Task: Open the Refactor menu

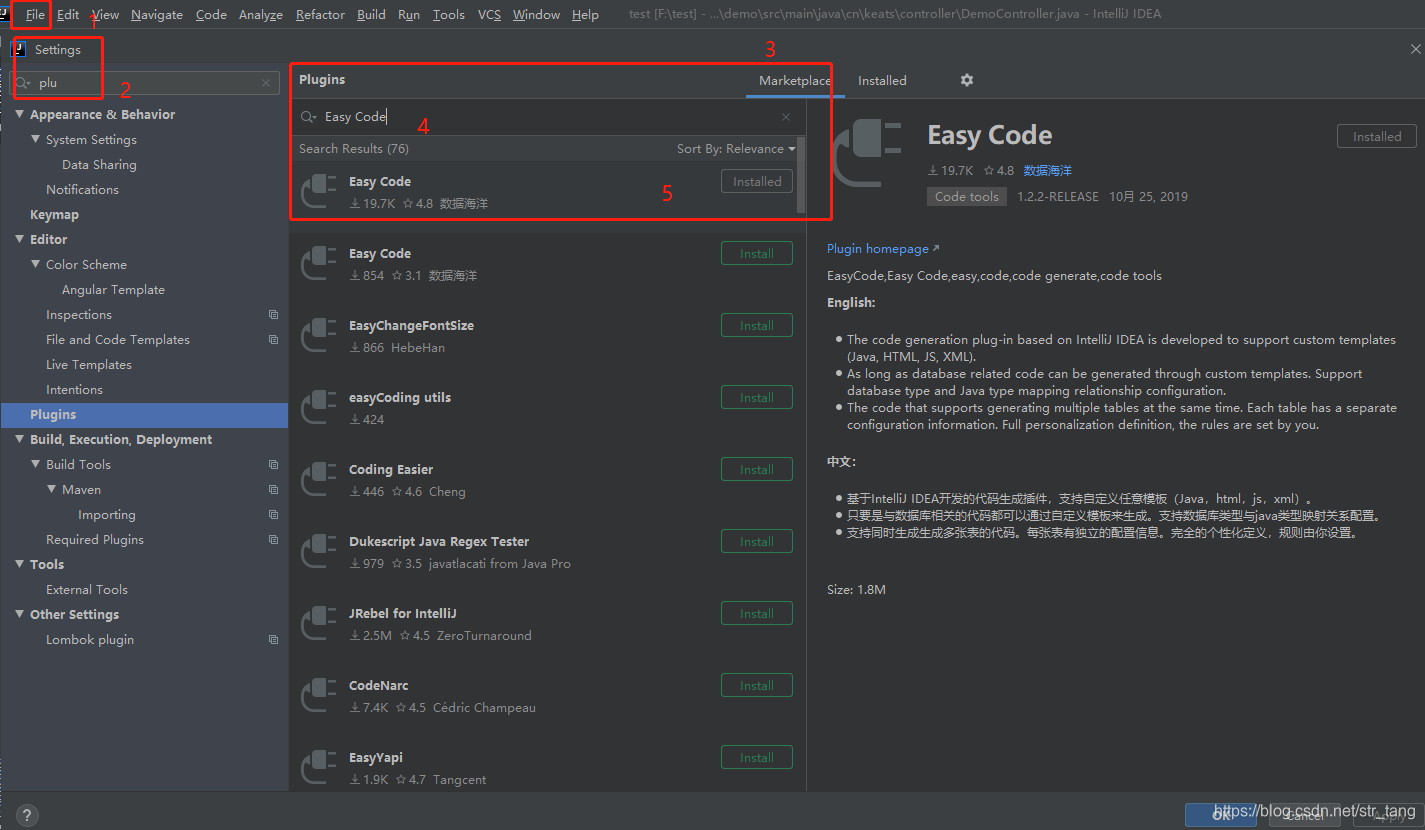Action: (320, 15)
